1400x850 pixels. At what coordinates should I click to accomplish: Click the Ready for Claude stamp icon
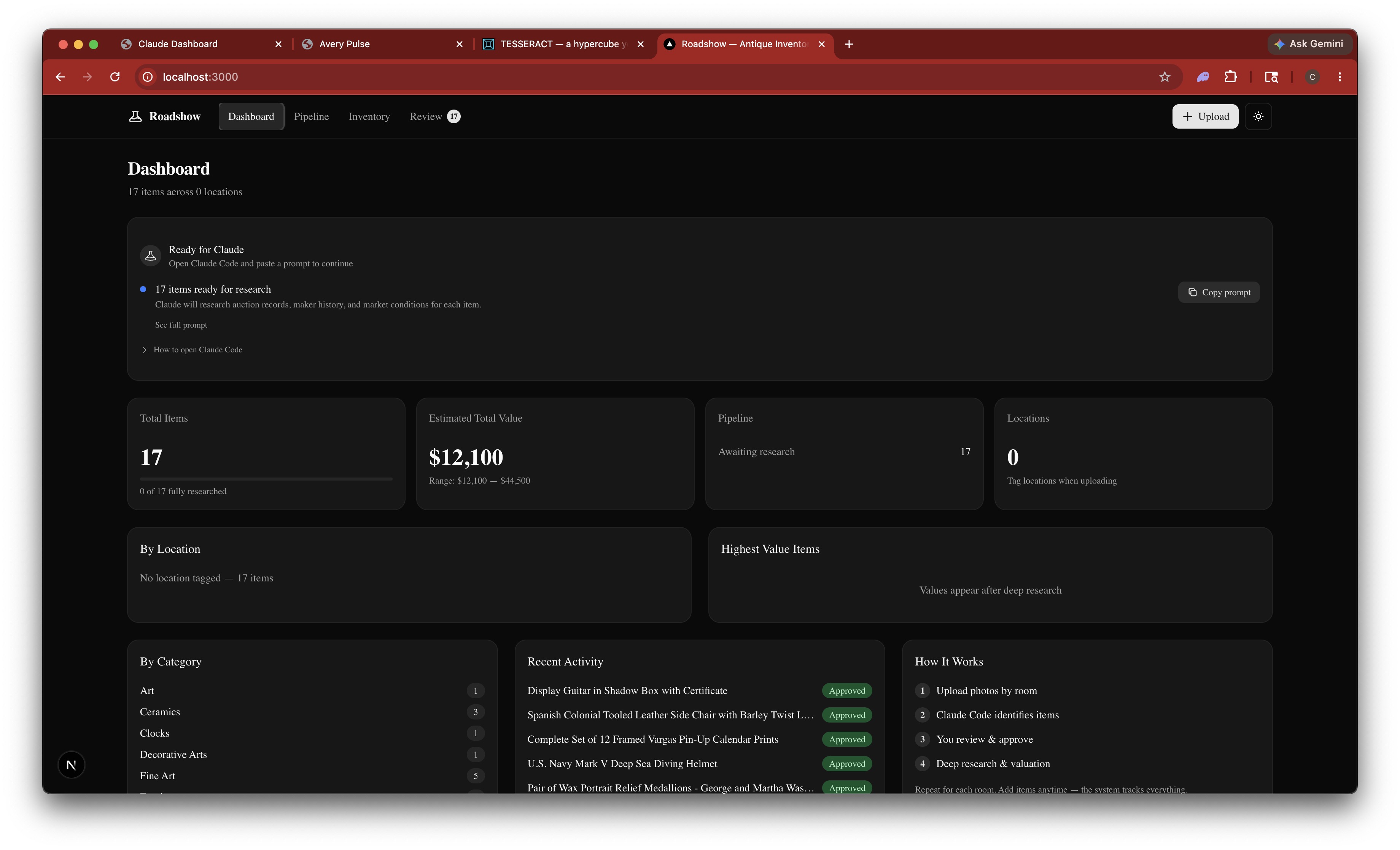pyautogui.click(x=151, y=256)
